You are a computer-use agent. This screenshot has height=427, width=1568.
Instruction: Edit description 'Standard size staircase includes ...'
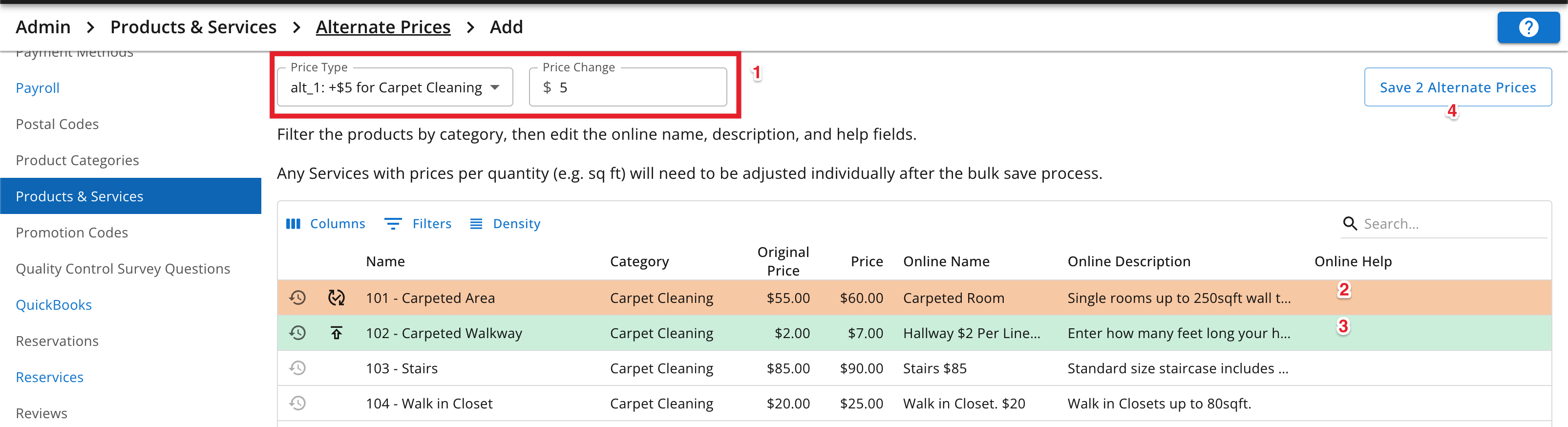[1178, 368]
